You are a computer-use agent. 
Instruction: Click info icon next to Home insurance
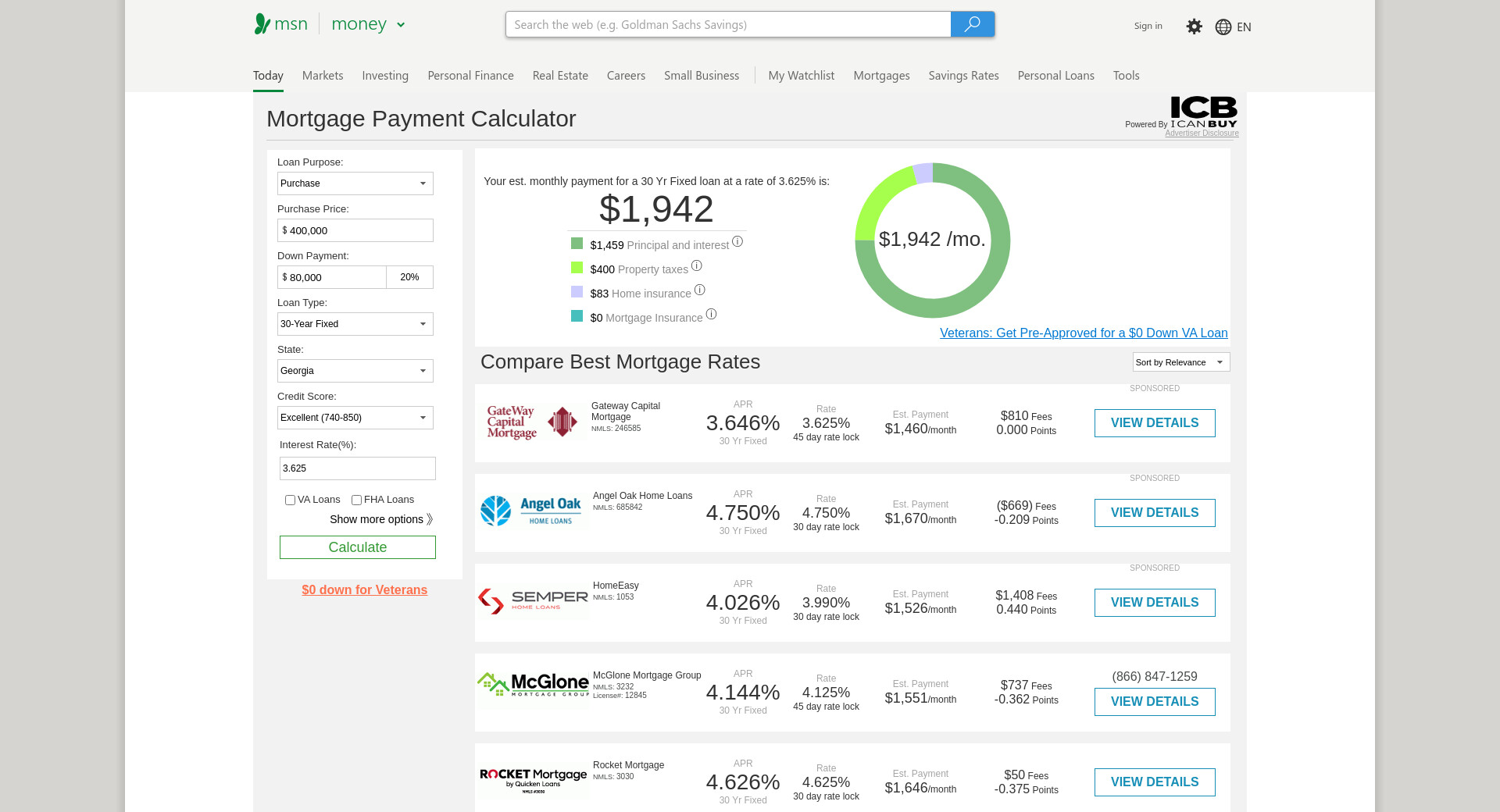point(699,290)
